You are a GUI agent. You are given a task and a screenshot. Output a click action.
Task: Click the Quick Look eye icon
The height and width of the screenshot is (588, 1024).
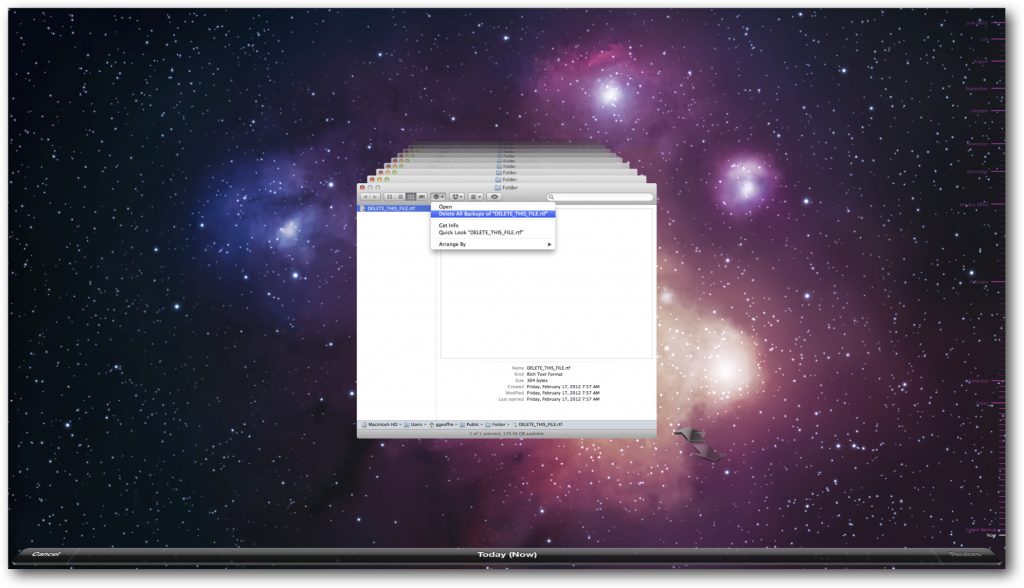pos(494,197)
